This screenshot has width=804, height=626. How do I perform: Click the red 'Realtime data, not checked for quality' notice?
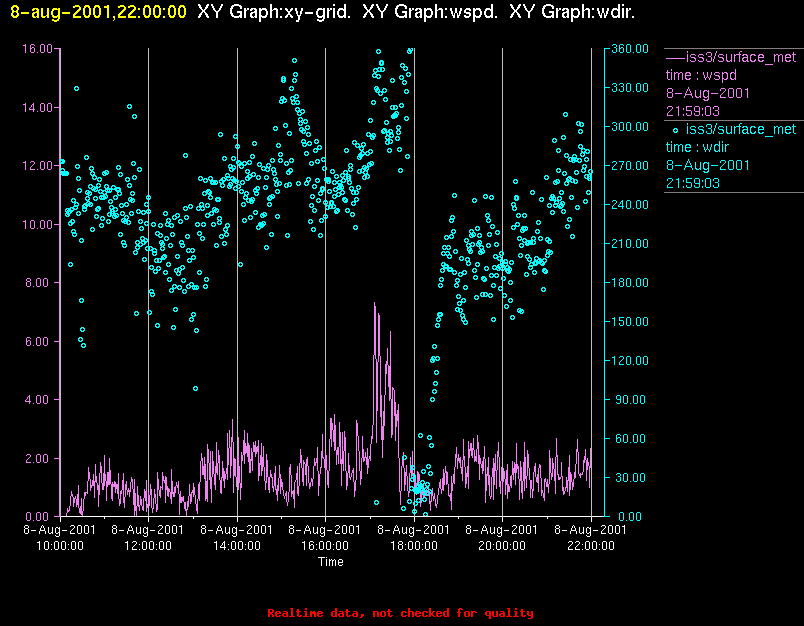click(401, 613)
